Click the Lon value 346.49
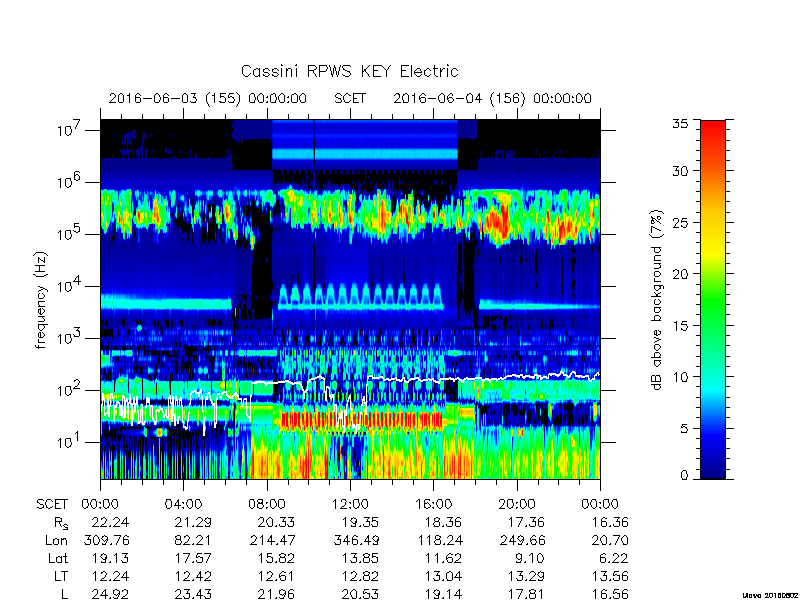Screen dimensions: 800x600 pyautogui.click(x=356, y=540)
